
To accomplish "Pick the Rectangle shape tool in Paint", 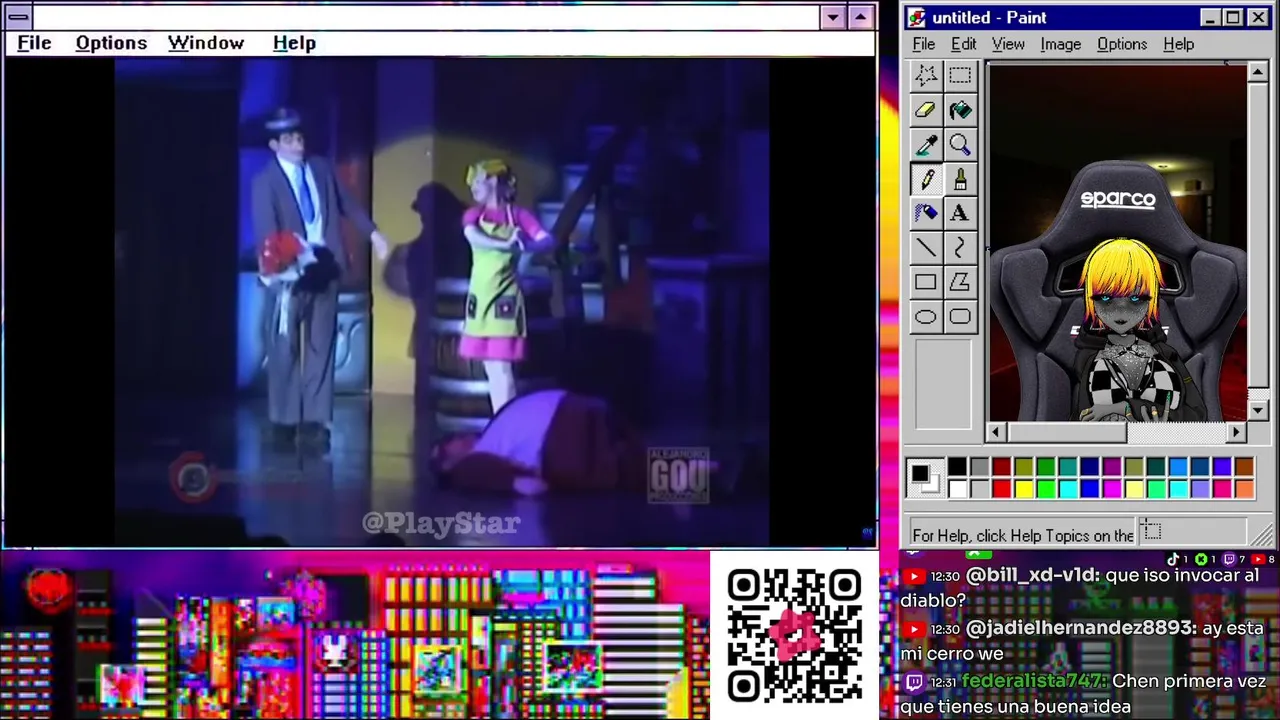I will 926,282.
